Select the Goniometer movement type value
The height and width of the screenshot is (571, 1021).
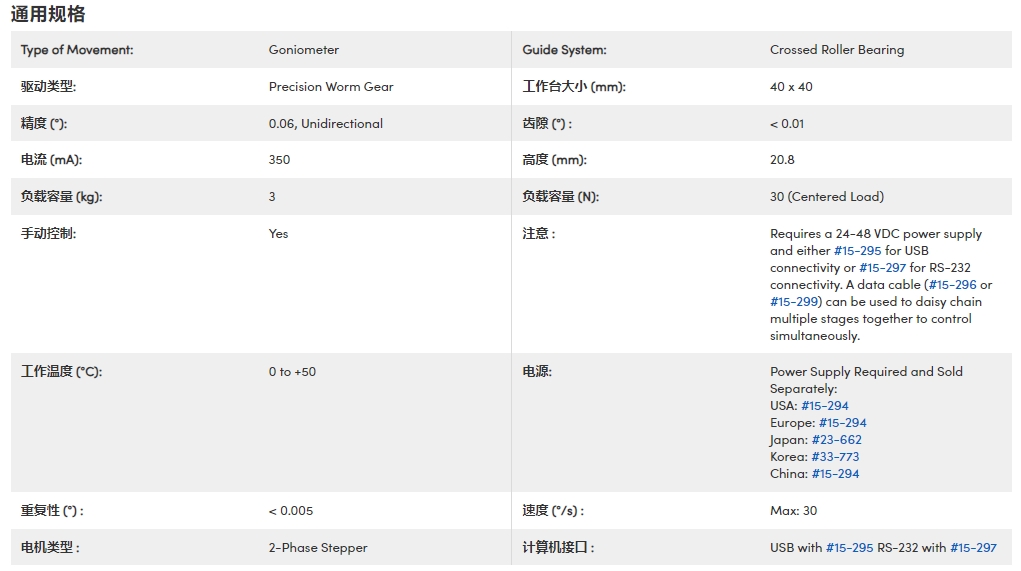pyautogui.click(x=303, y=49)
